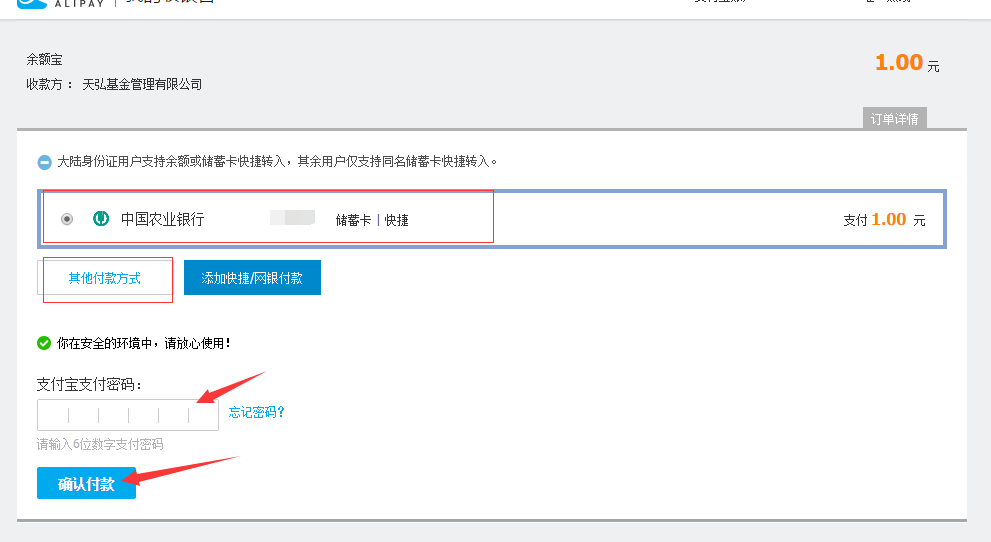The height and width of the screenshot is (542, 991).
Task: Click the blue notice icon beside 大陆身份证用户
Action: click(x=44, y=162)
